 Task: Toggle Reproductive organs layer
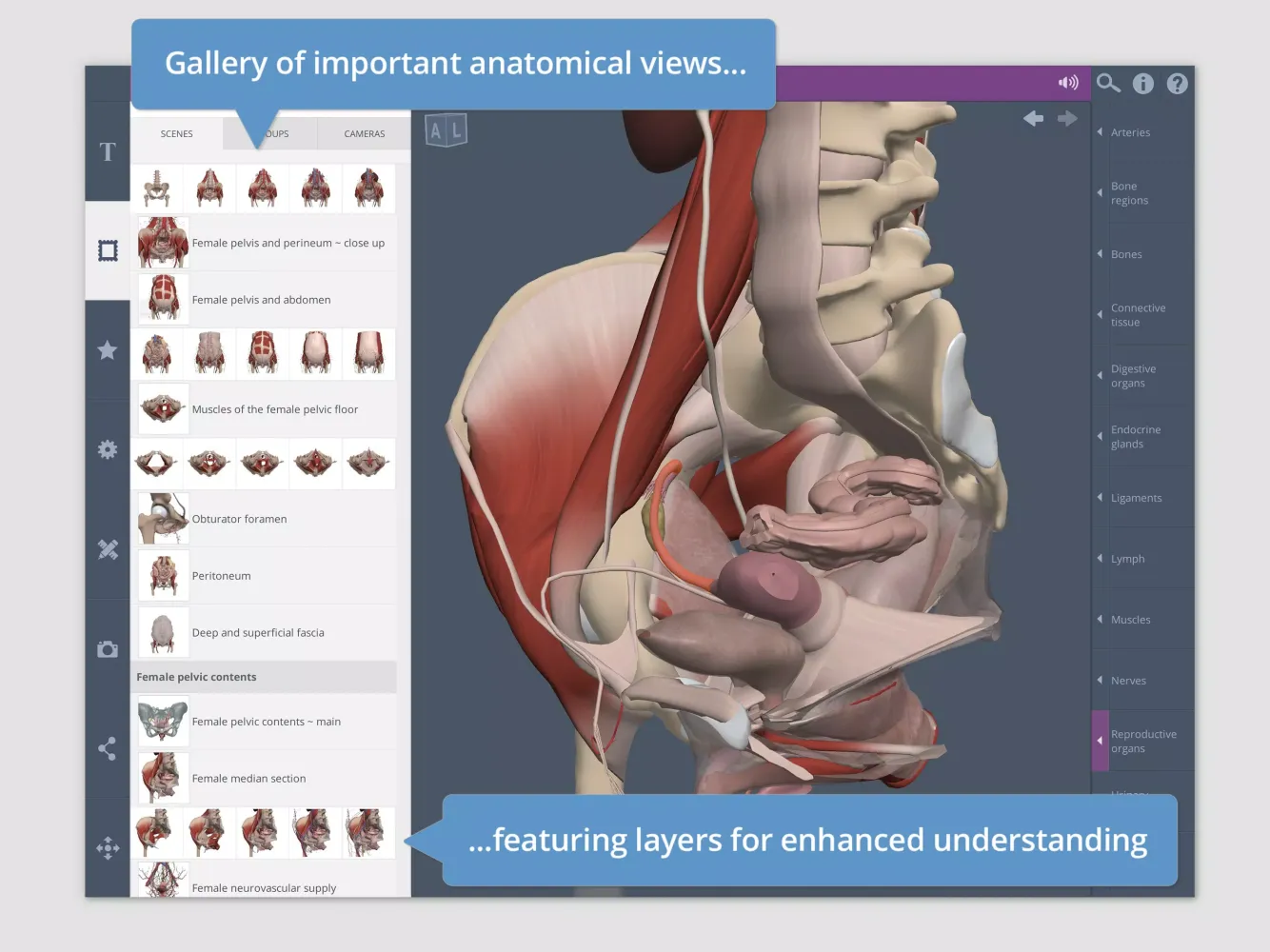click(x=1142, y=742)
